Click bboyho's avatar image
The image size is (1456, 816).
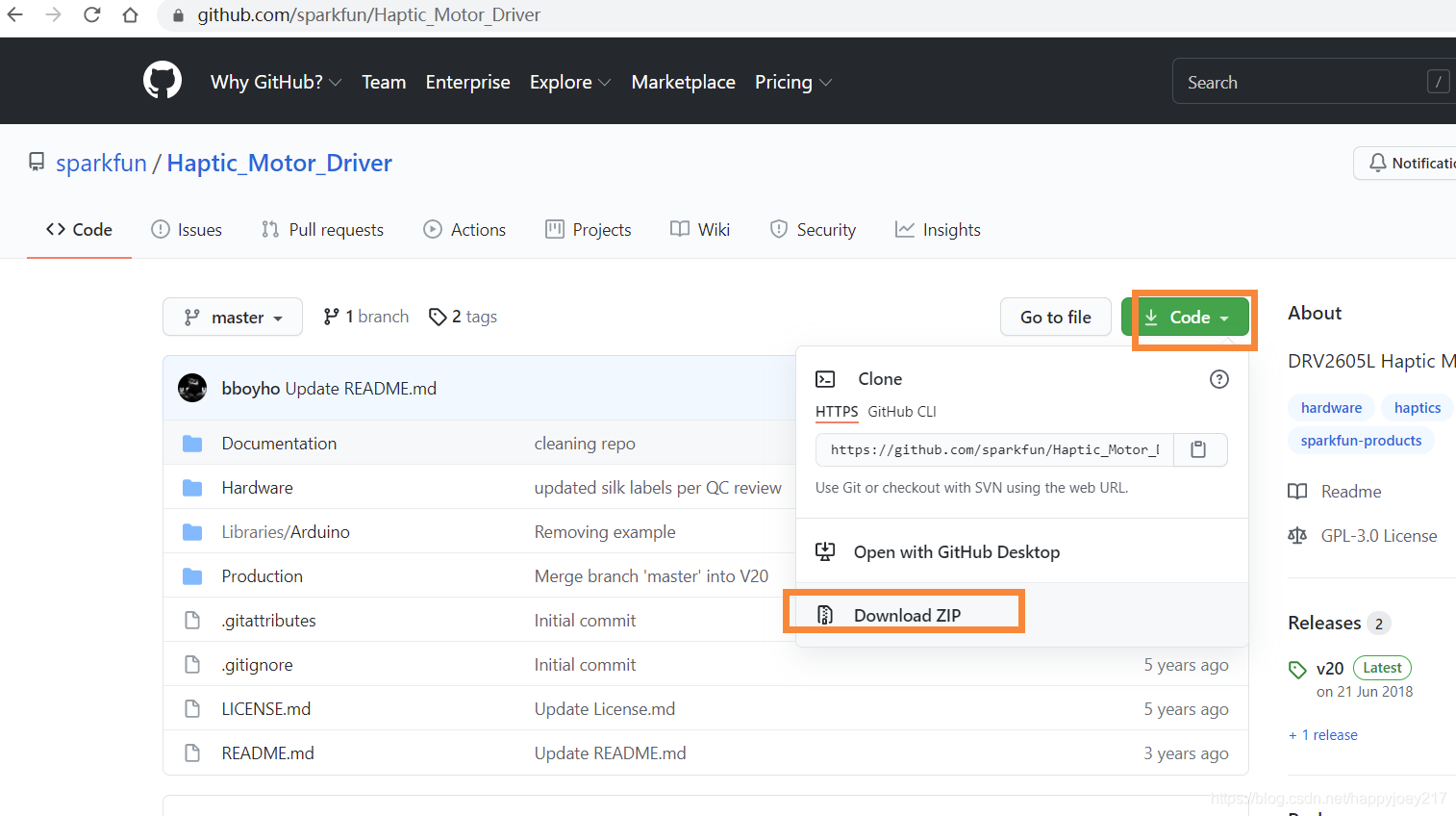192,388
